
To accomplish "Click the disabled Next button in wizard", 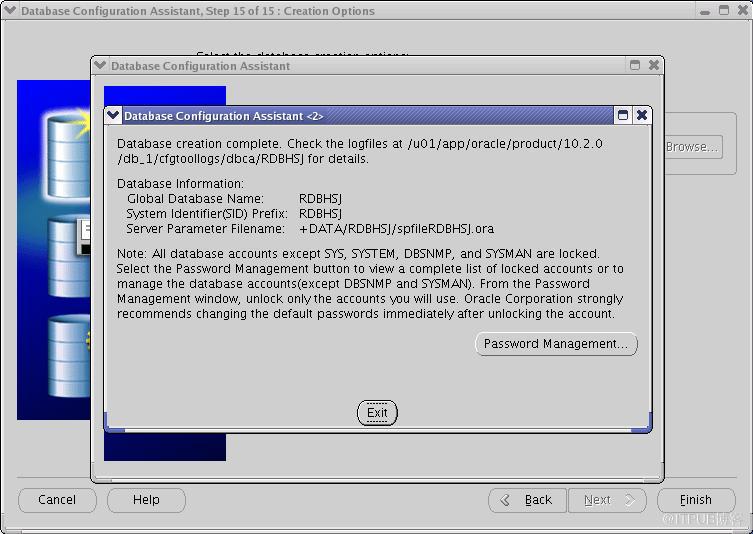I will [x=607, y=500].
